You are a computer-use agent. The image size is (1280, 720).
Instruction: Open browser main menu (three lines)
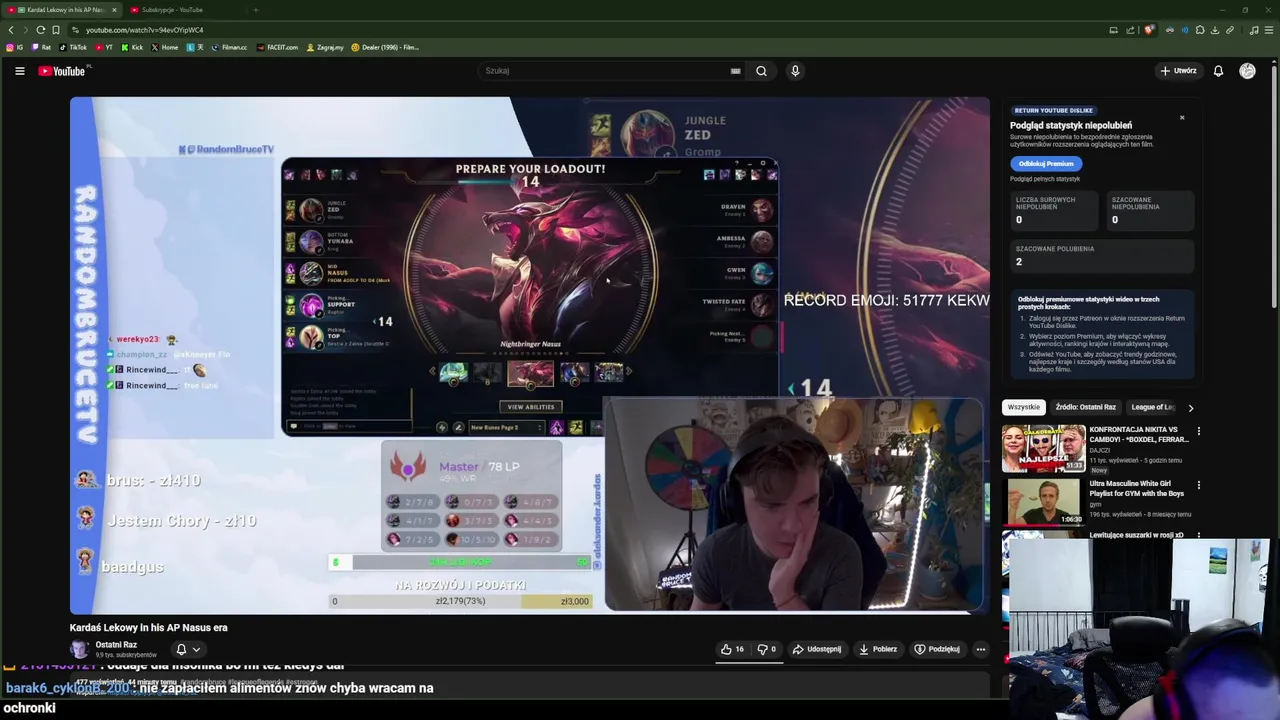pyautogui.click(x=1269, y=30)
